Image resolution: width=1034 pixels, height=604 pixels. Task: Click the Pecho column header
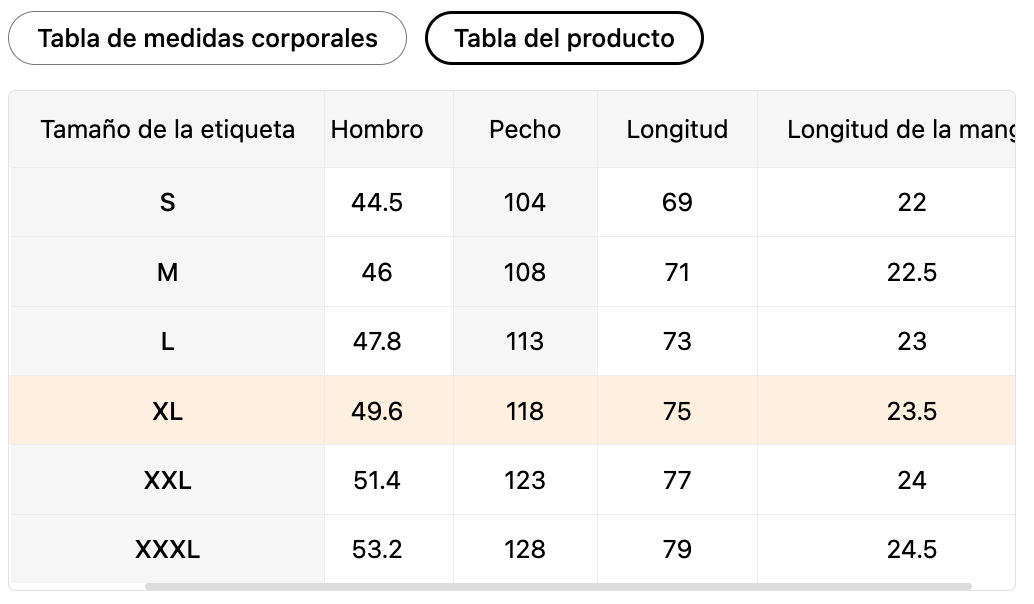(x=525, y=129)
